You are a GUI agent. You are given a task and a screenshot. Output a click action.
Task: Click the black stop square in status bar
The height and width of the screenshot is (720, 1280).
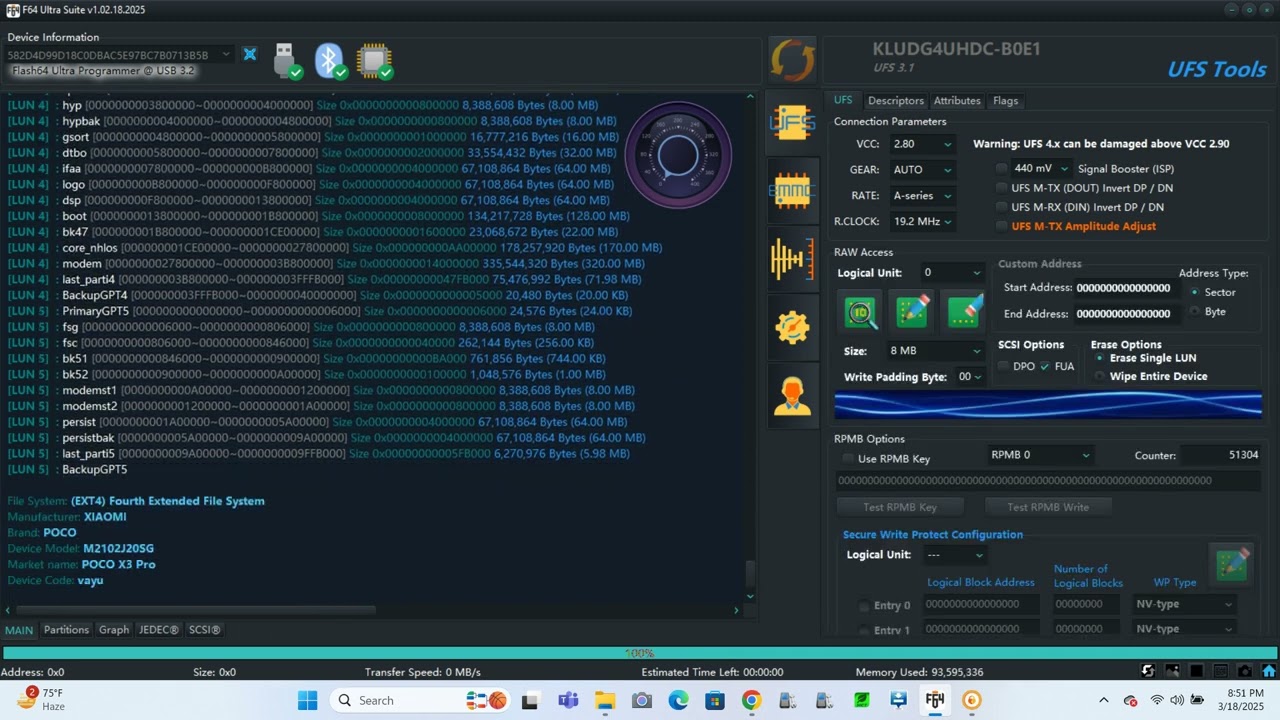point(1196,671)
